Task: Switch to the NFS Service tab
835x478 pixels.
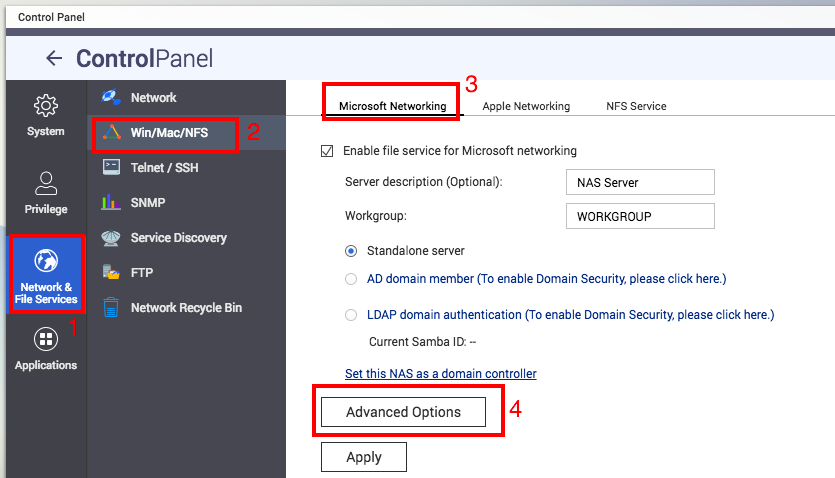Action: (x=636, y=106)
